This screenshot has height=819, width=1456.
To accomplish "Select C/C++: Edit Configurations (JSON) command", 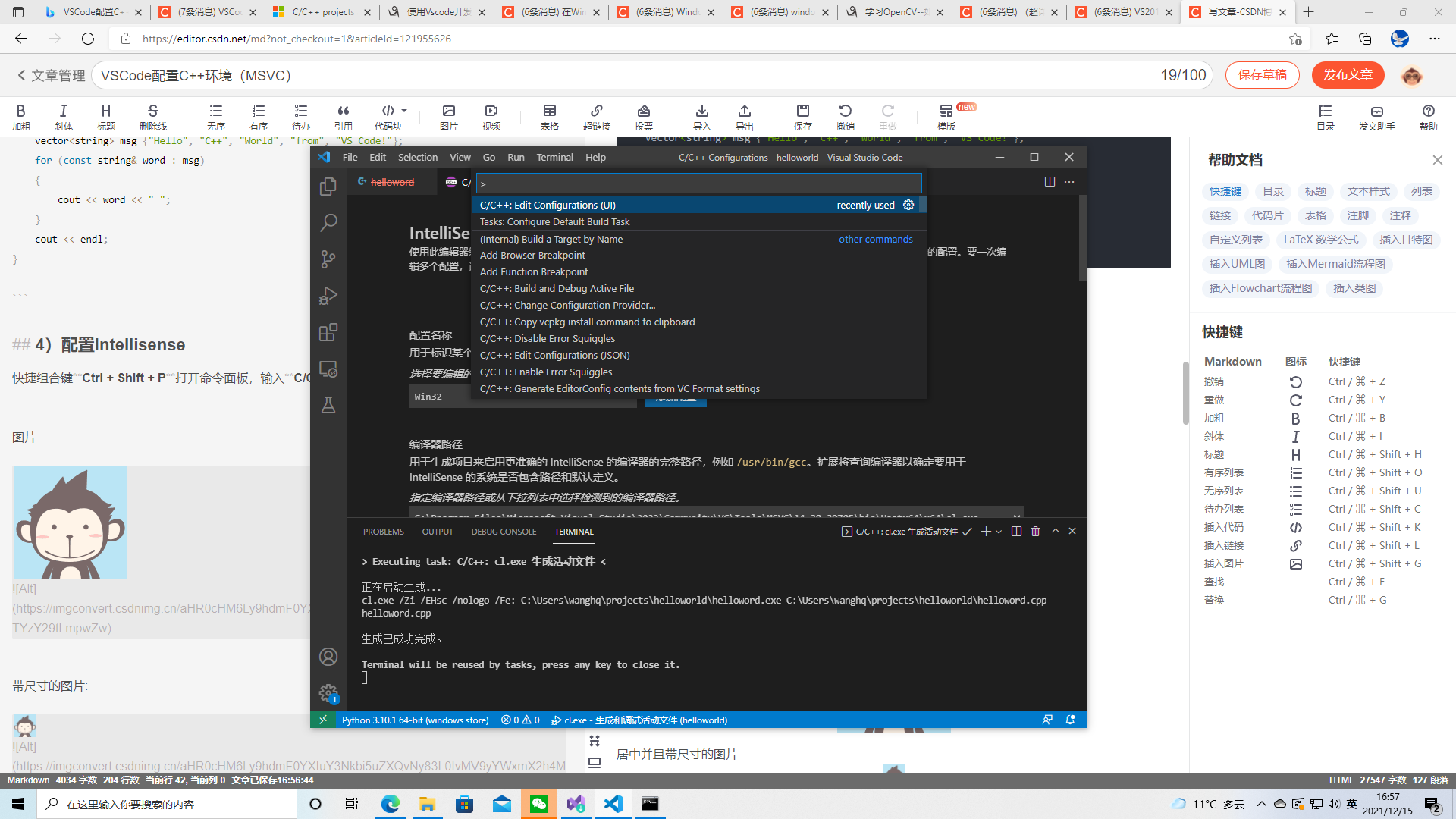I will click(x=698, y=355).
